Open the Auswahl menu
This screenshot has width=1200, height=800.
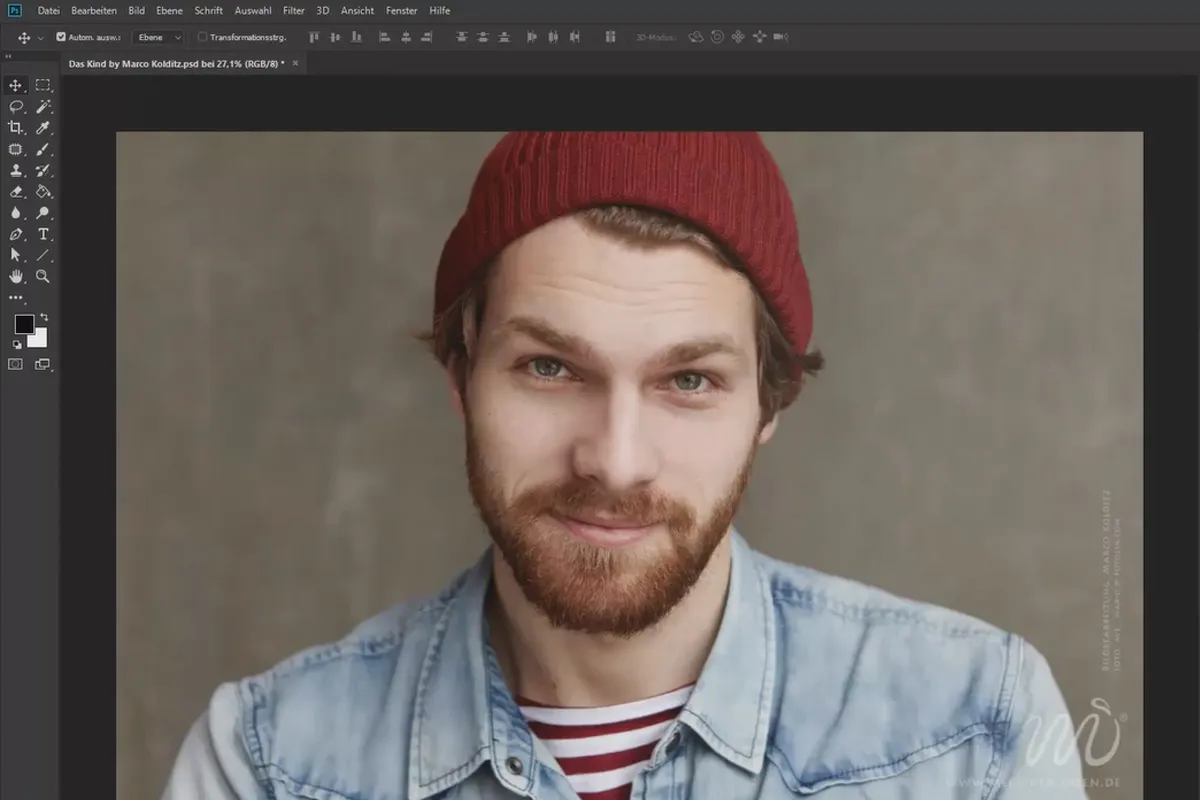[x=253, y=10]
